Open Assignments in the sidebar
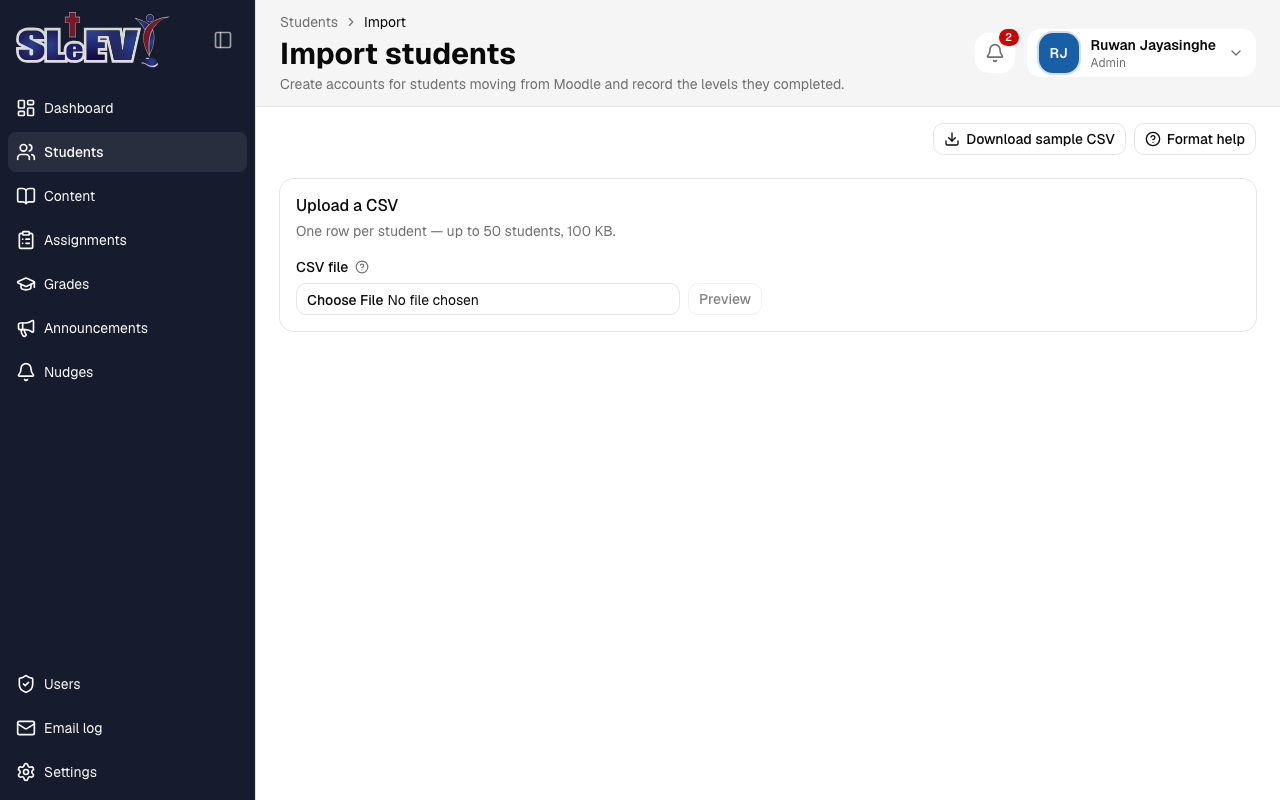The width and height of the screenshot is (1280, 800). (x=127, y=240)
